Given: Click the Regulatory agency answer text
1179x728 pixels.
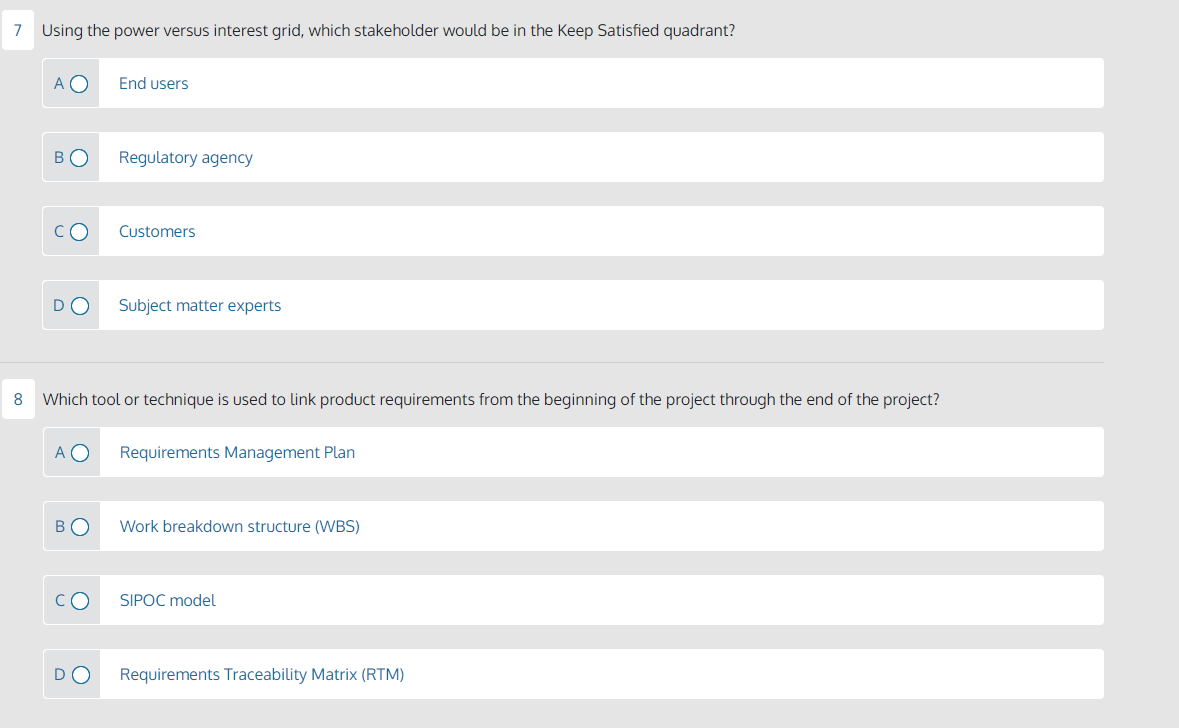Looking at the screenshot, I should tap(185, 157).
